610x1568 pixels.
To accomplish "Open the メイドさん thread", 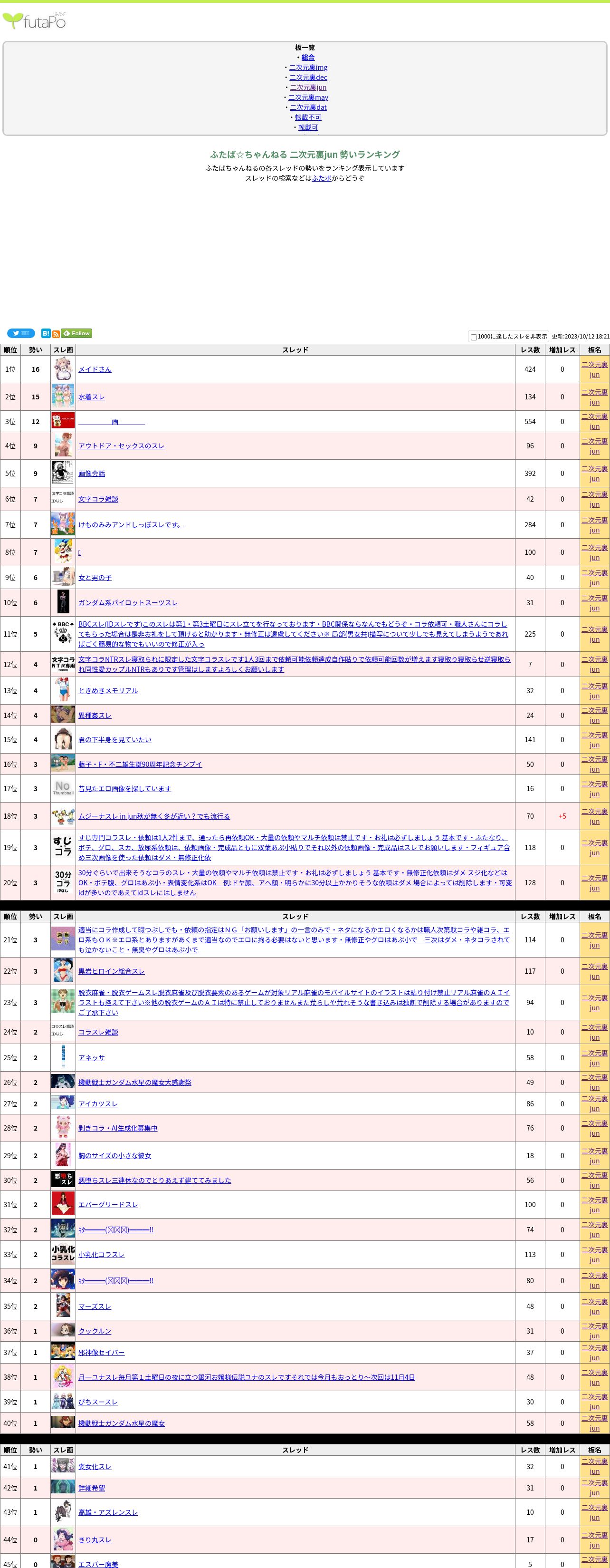I will (95, 369).
